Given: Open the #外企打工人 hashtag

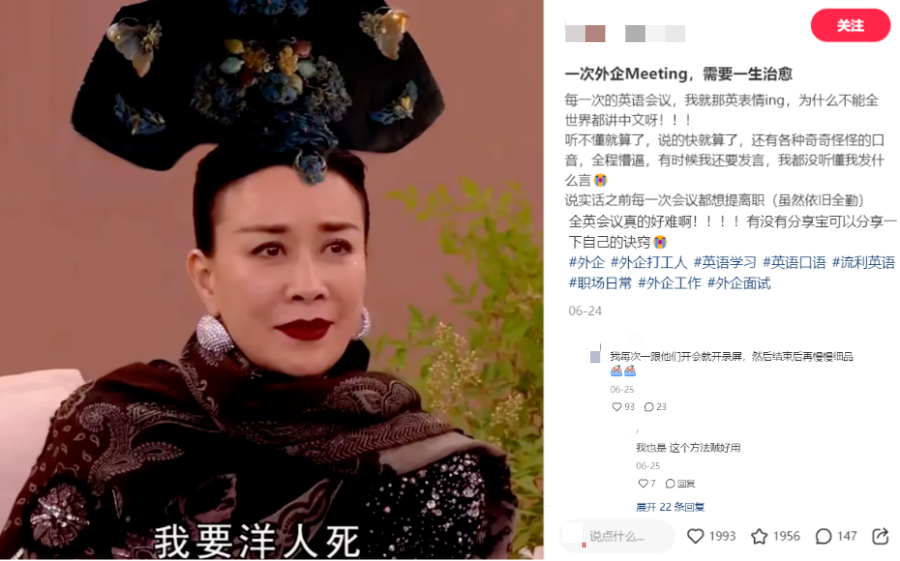Looking at the screenshot, I should pyautogui.click(x=649, y=262).
